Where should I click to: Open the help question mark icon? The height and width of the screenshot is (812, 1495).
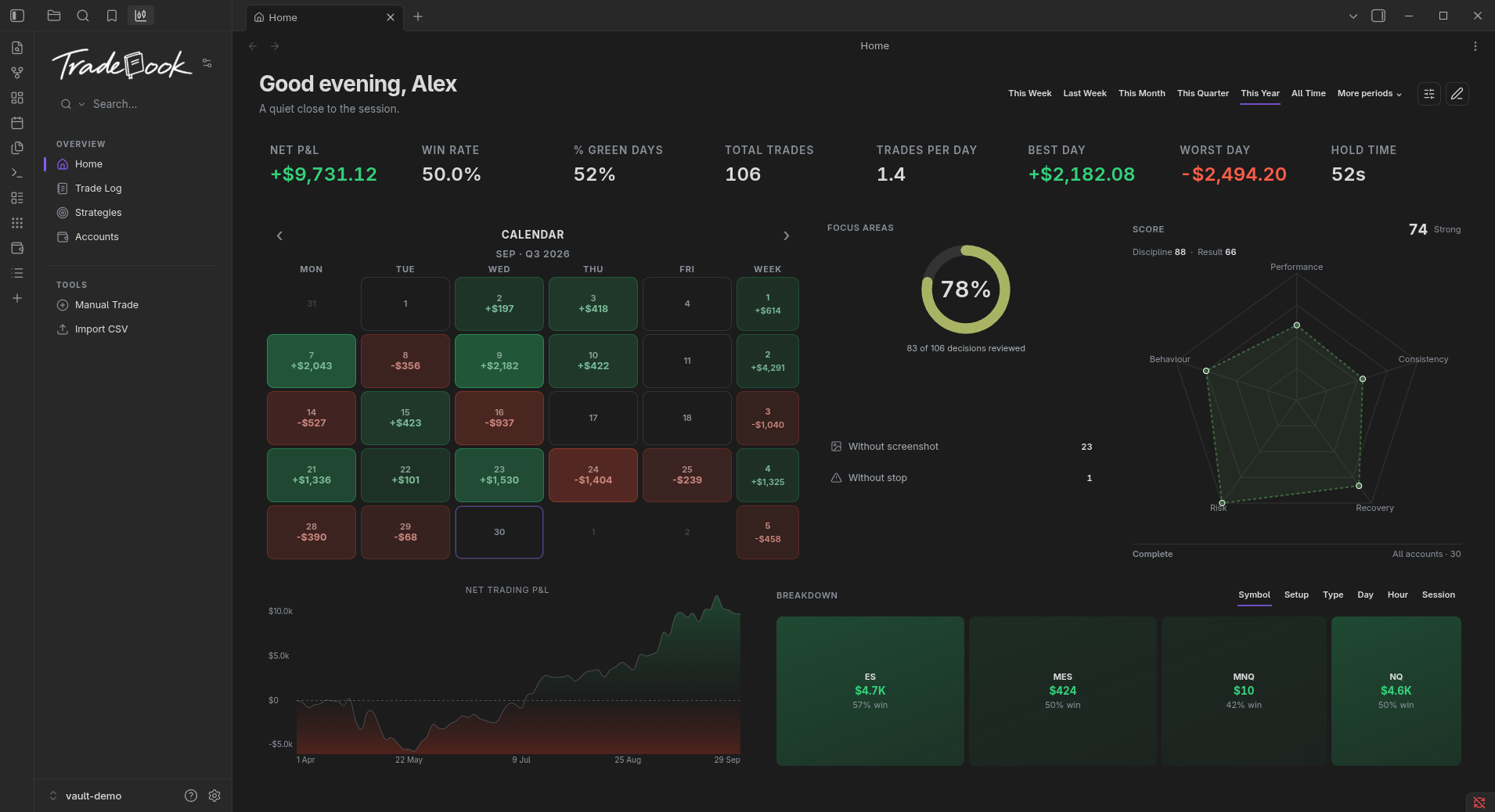191,796
